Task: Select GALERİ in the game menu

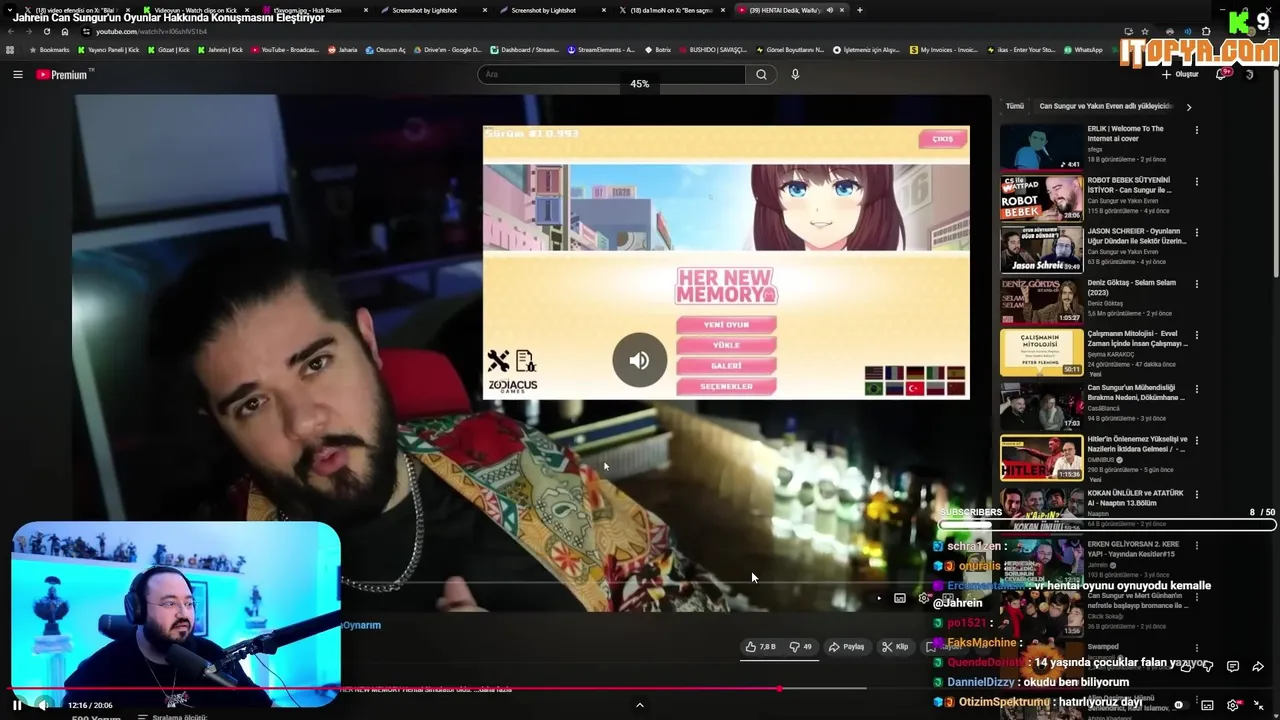Action: pyautogui.click(x=726, y=366)
